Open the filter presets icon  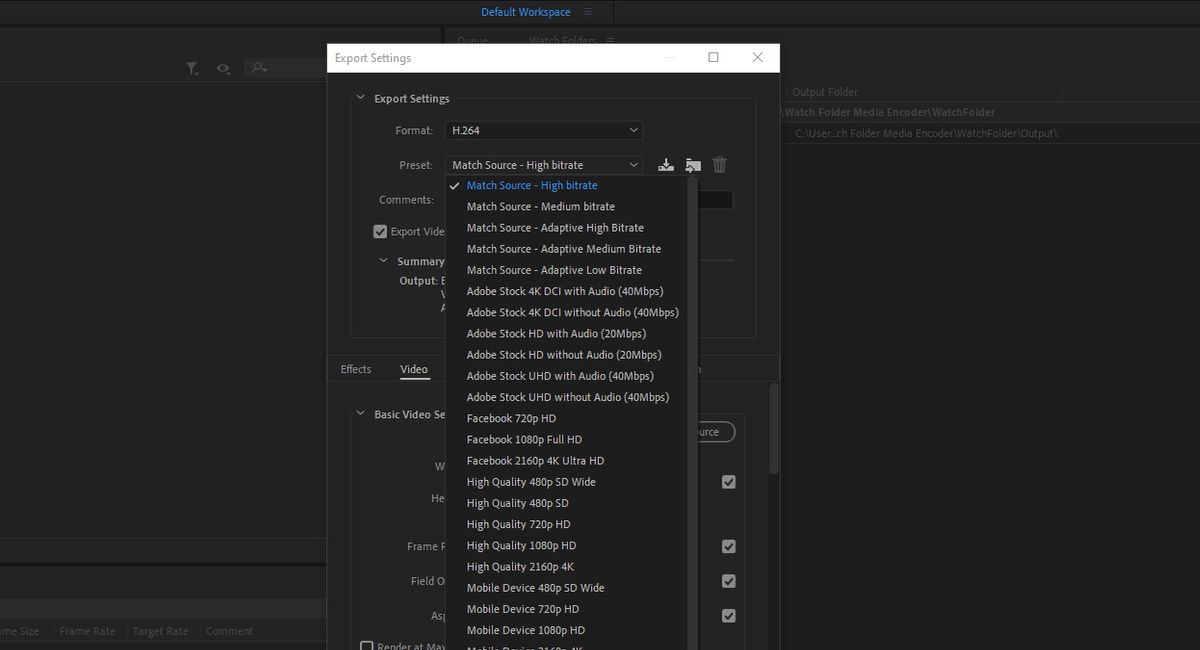(191, 68)
